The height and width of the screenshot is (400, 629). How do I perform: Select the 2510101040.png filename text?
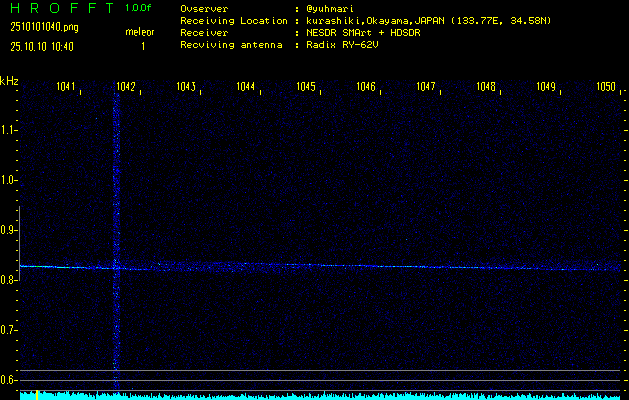point(44,26)
